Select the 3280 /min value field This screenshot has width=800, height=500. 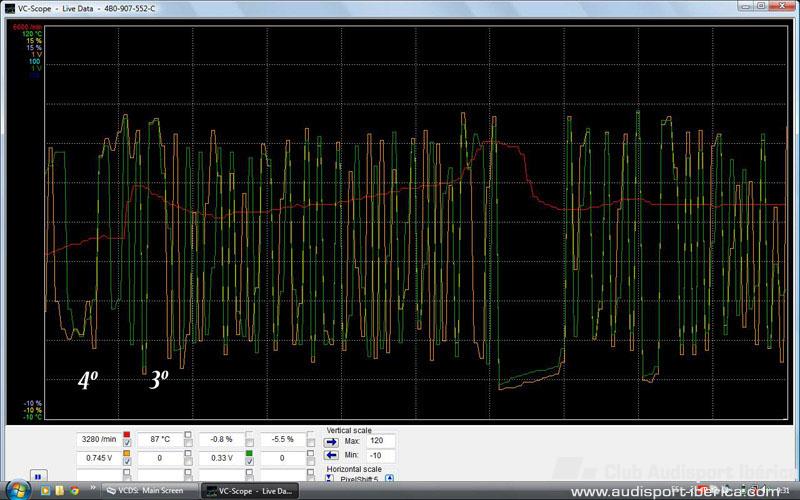(x=99, y=439)
